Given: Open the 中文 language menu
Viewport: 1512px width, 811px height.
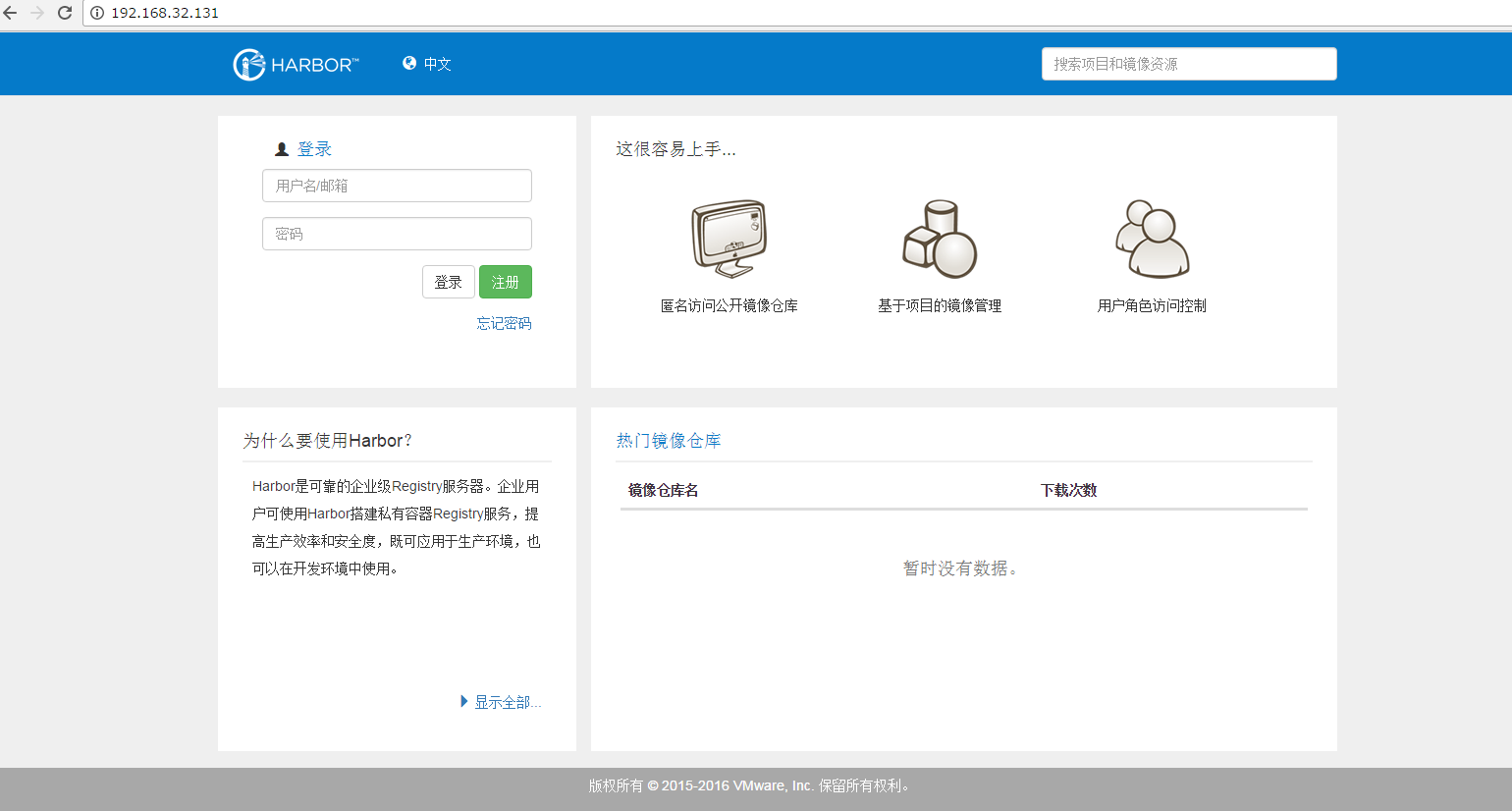Looking at the screenshot, I should click(437, 64).
